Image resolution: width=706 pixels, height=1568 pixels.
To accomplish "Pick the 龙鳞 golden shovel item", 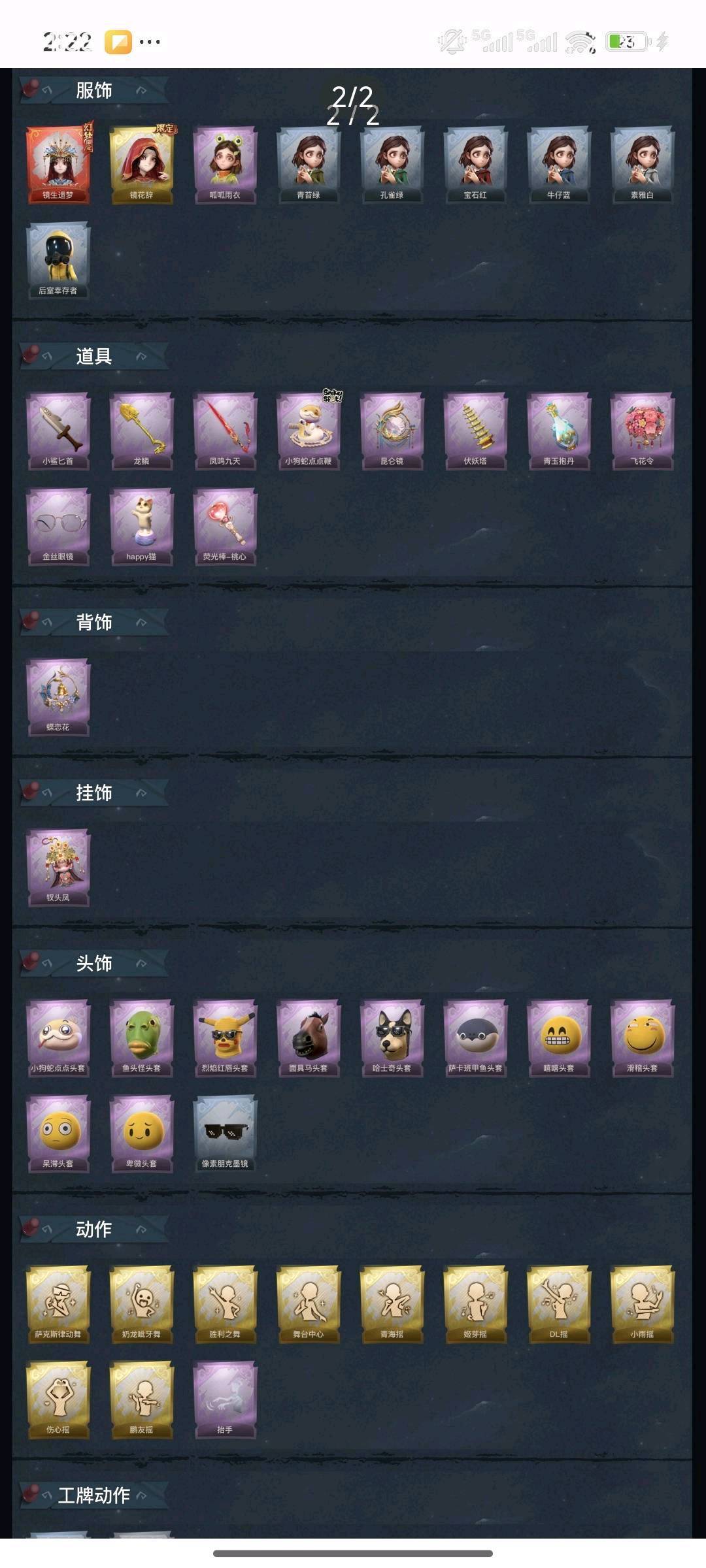I will tap(141, 431).
